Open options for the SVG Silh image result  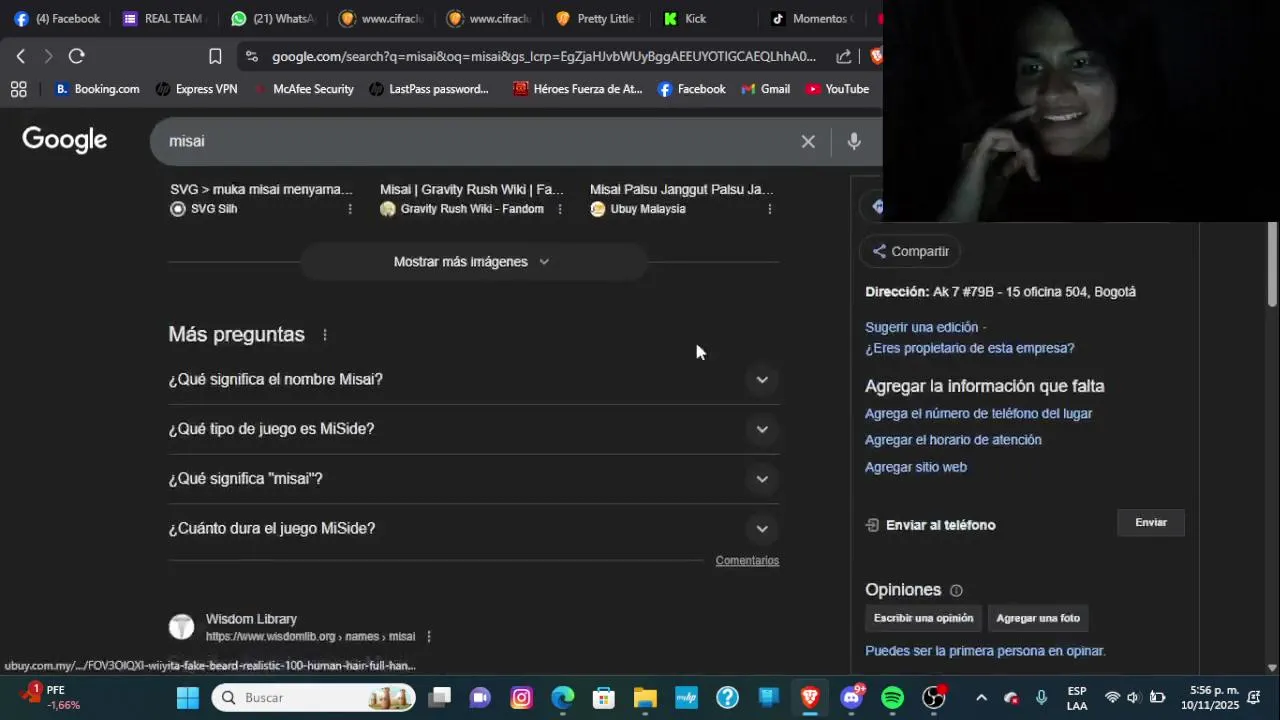point(350,209)
